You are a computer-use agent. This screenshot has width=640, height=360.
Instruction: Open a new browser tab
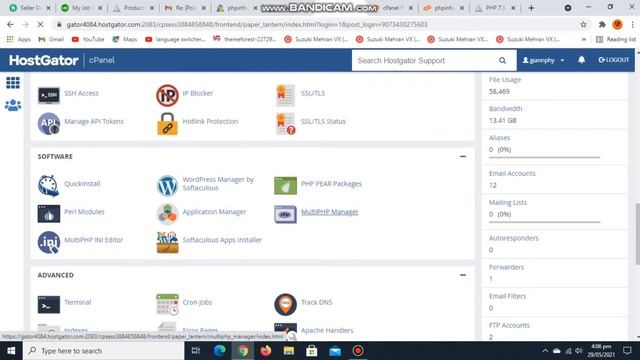(531, 8)
